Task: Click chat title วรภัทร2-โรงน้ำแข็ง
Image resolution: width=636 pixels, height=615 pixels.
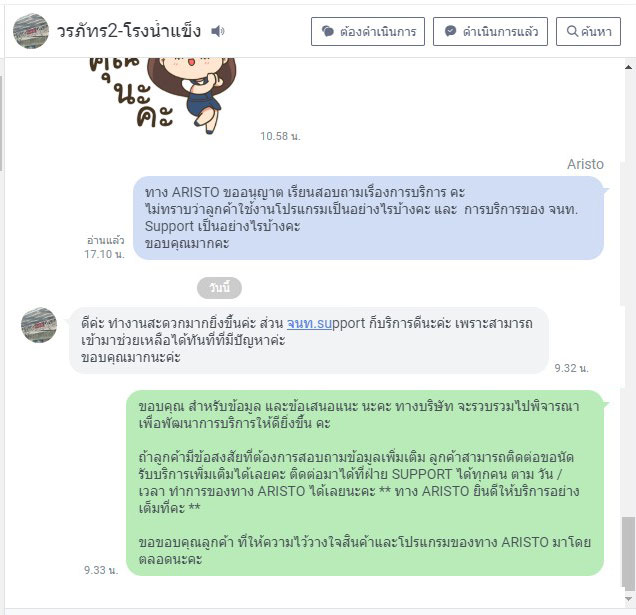Action: 129,31
